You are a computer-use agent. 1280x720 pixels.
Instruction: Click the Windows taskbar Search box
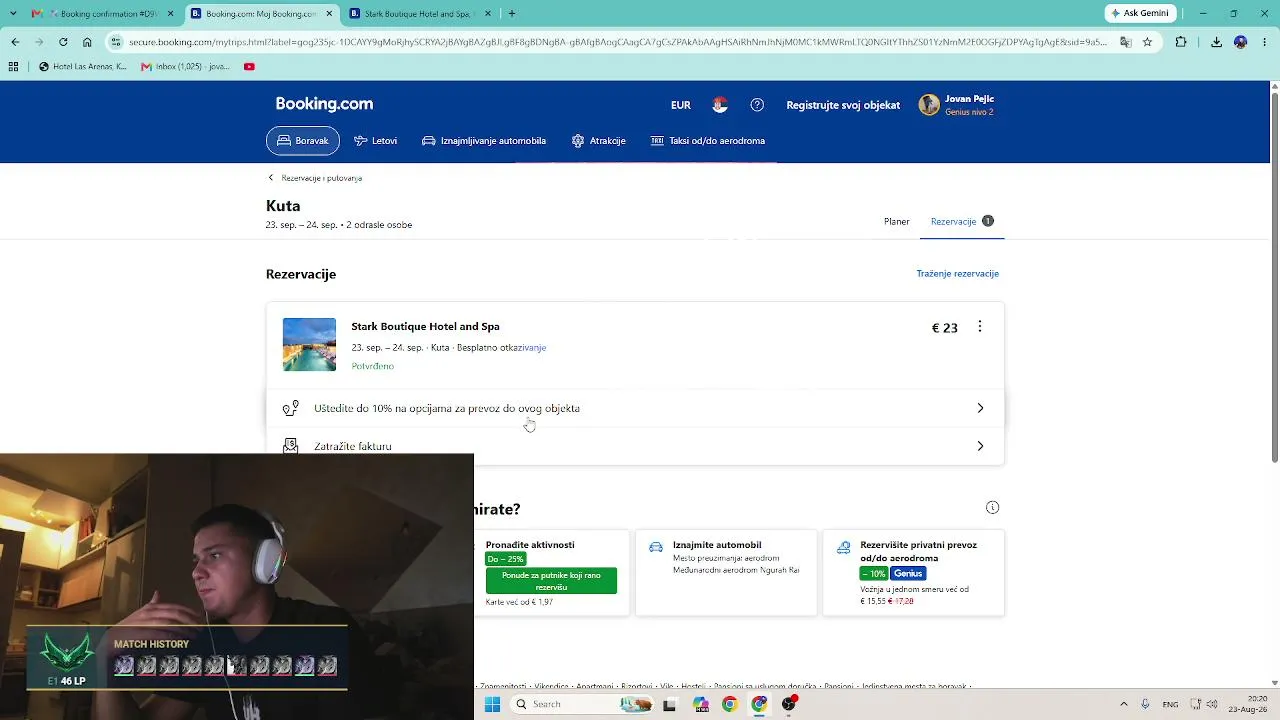coord(583,704)
